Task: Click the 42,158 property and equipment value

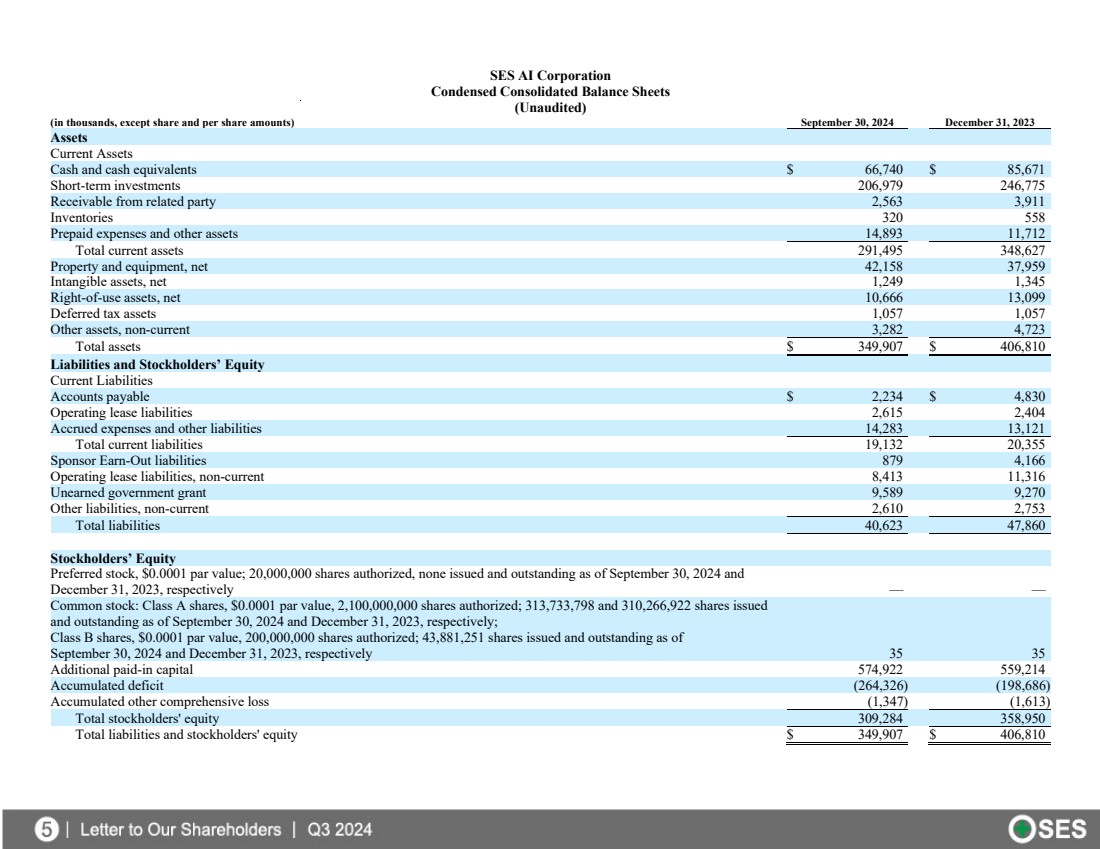Action: click(883, 267)
